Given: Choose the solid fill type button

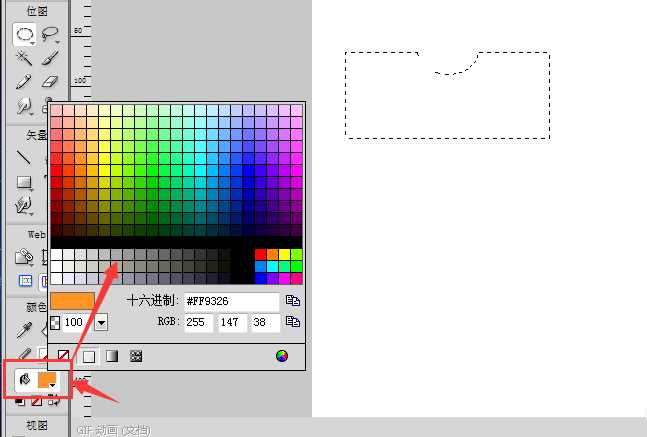Looking at the screenshot, I should pyautogui.click(x=89, y=355).
